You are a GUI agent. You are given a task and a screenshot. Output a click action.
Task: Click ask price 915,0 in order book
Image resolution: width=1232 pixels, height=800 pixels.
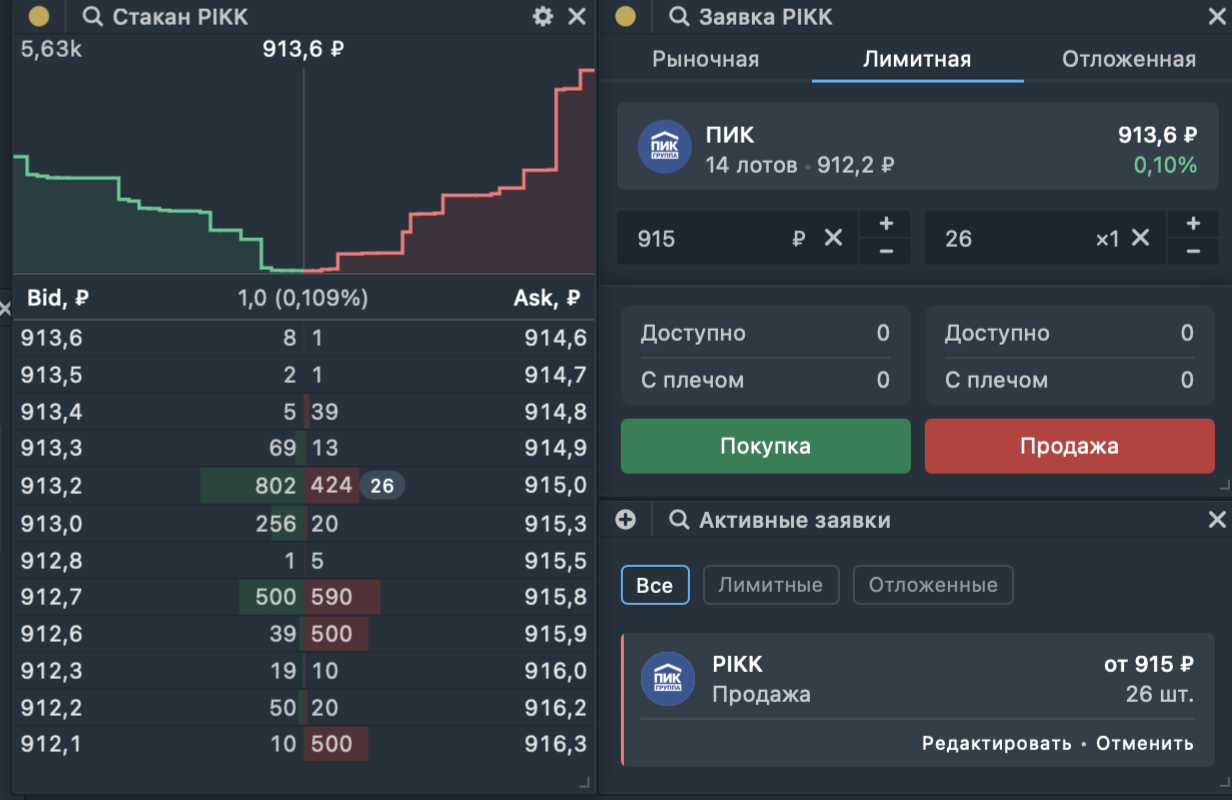click(x=556, y=486)
